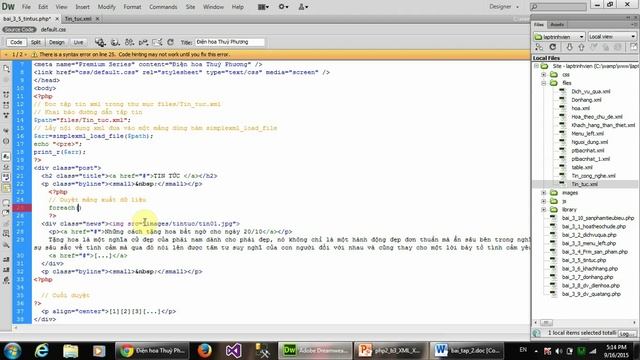Image resolution: width=640 pixels, height=360 pixels.
Task: Toggle the Live view button
Action: point(78,42)
